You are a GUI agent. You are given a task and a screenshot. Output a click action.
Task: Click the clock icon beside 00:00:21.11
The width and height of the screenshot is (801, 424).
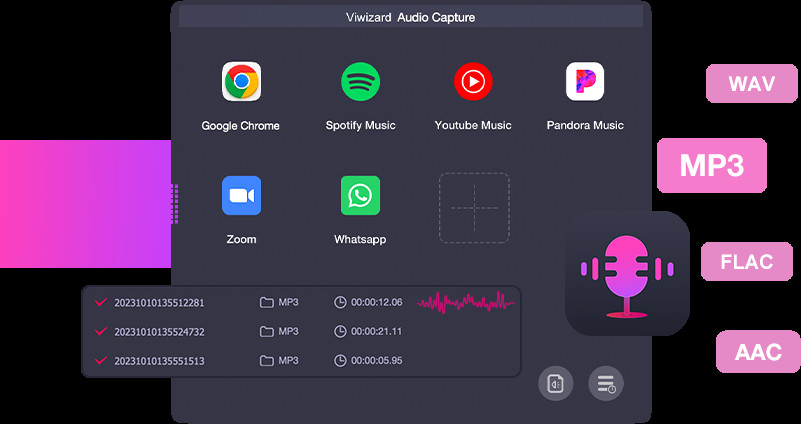pyautogui.click(x=340, y=332)
